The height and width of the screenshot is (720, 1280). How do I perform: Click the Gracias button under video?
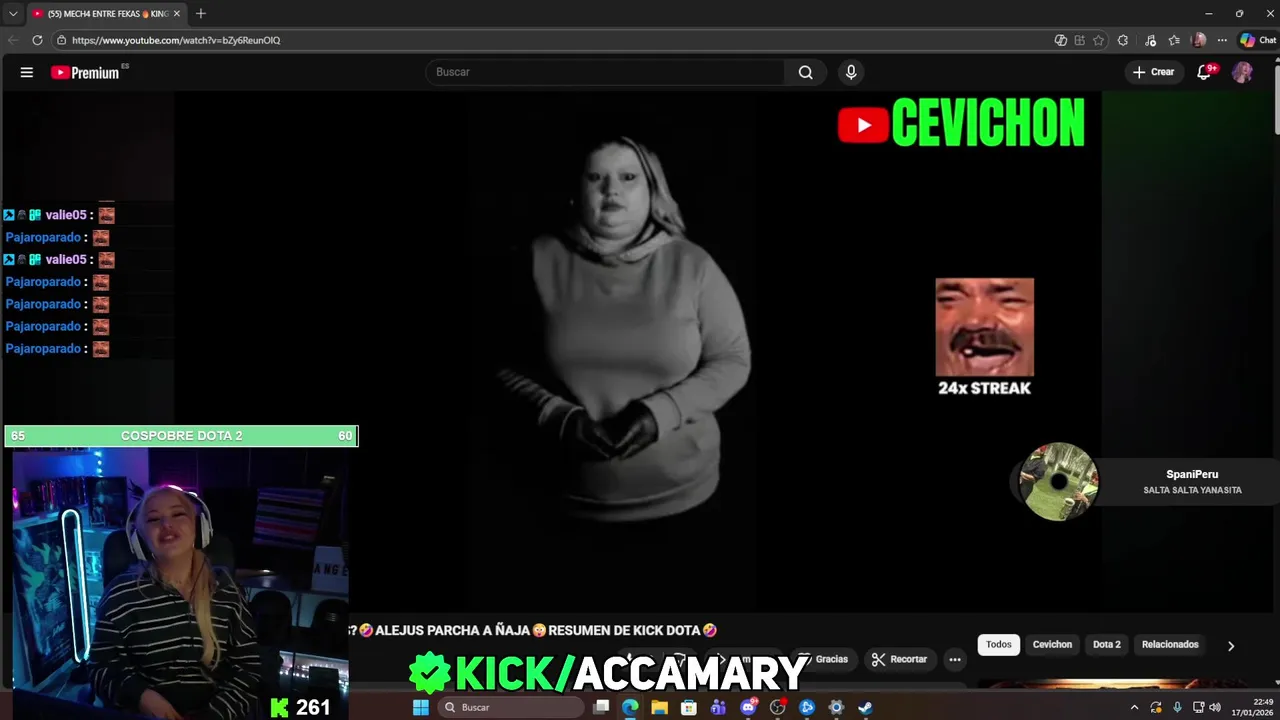point(823,659)
